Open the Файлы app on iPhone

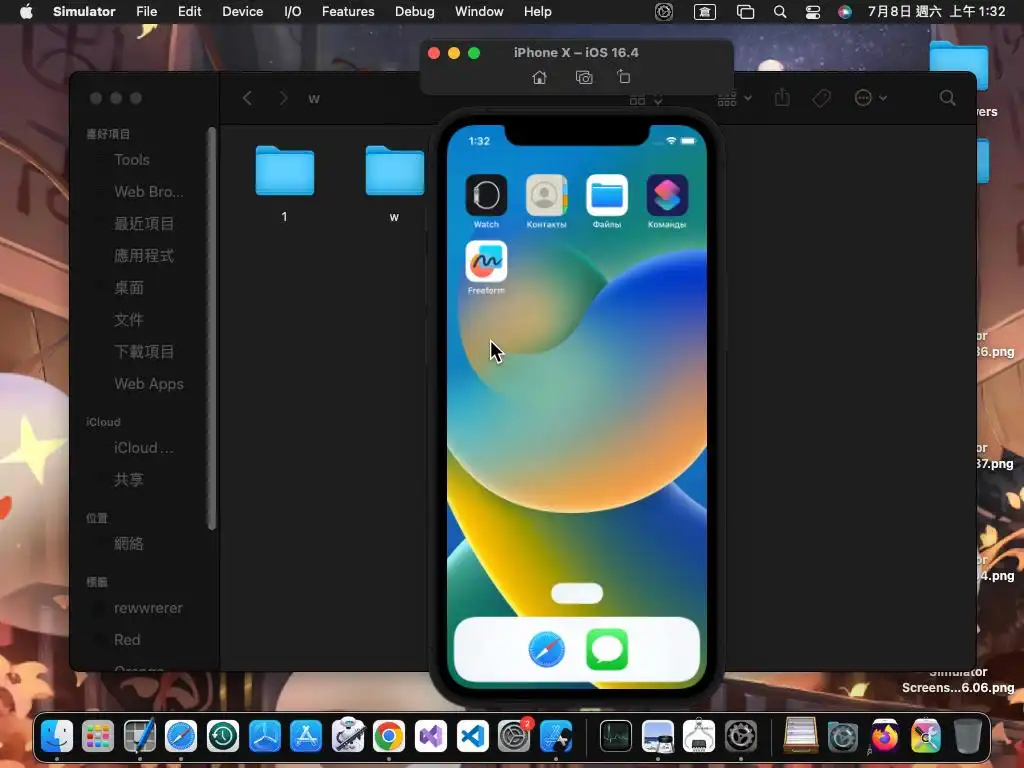[607, 195]
